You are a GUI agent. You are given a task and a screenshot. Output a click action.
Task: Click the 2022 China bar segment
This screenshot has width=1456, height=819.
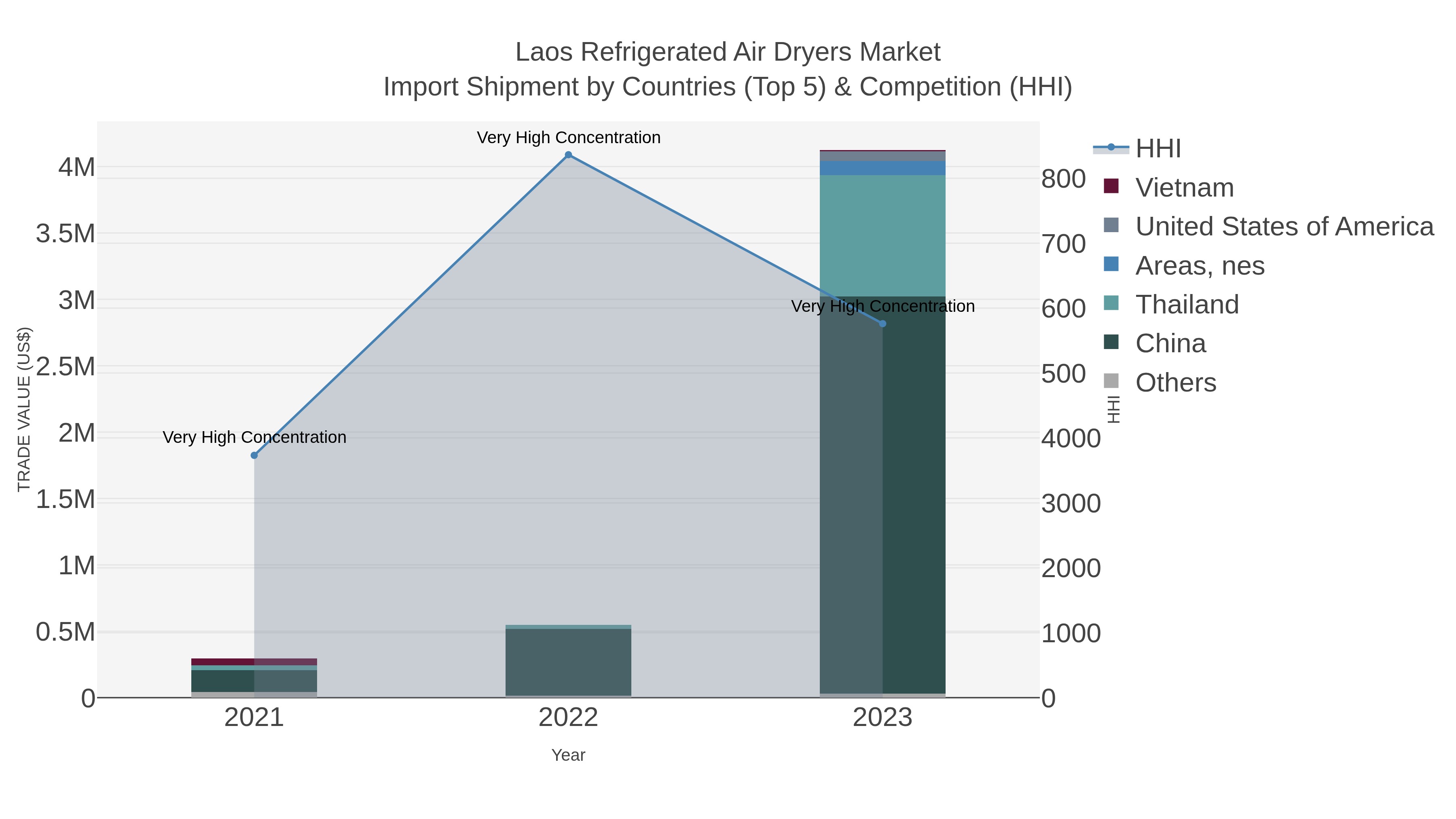click(569, 662)
